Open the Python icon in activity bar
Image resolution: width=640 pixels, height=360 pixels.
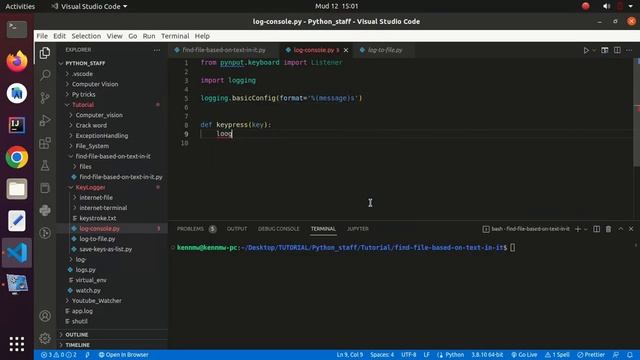(45, 210)
